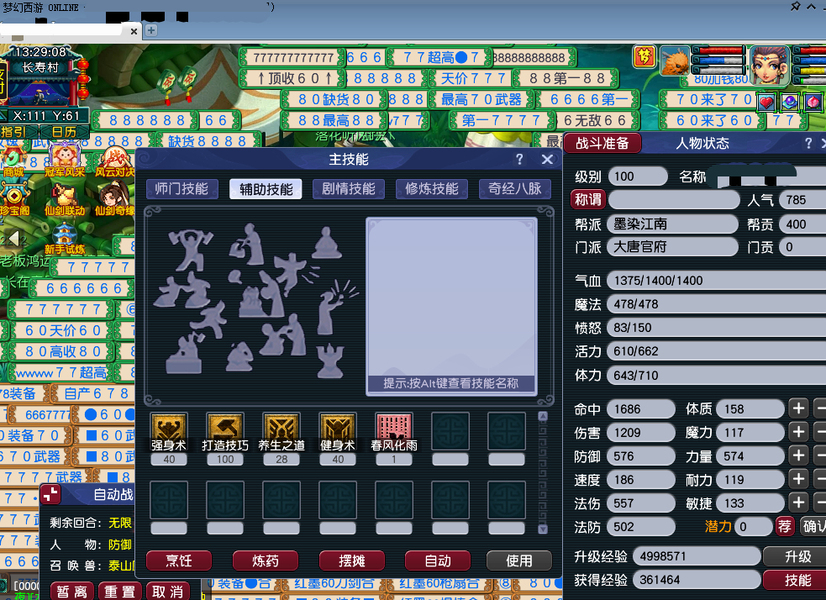Image resolution: width=826 pixels, height=600 pixels.
Task: Select the 打造技巧 skill icon
Action: 225,427
